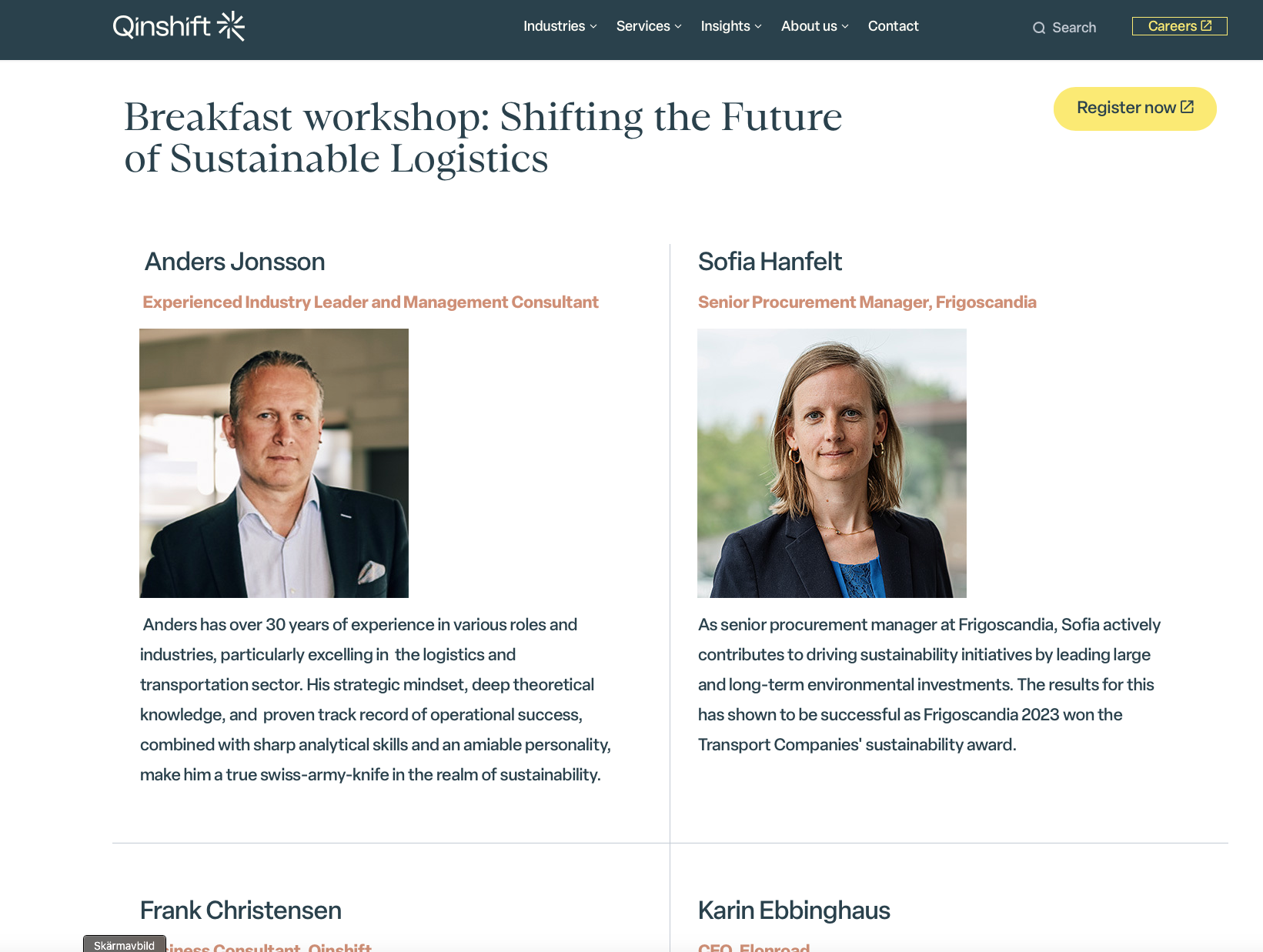Select the Industries menu label
Viewport: 1263px width, 952px height.
(x=554, y=26)
